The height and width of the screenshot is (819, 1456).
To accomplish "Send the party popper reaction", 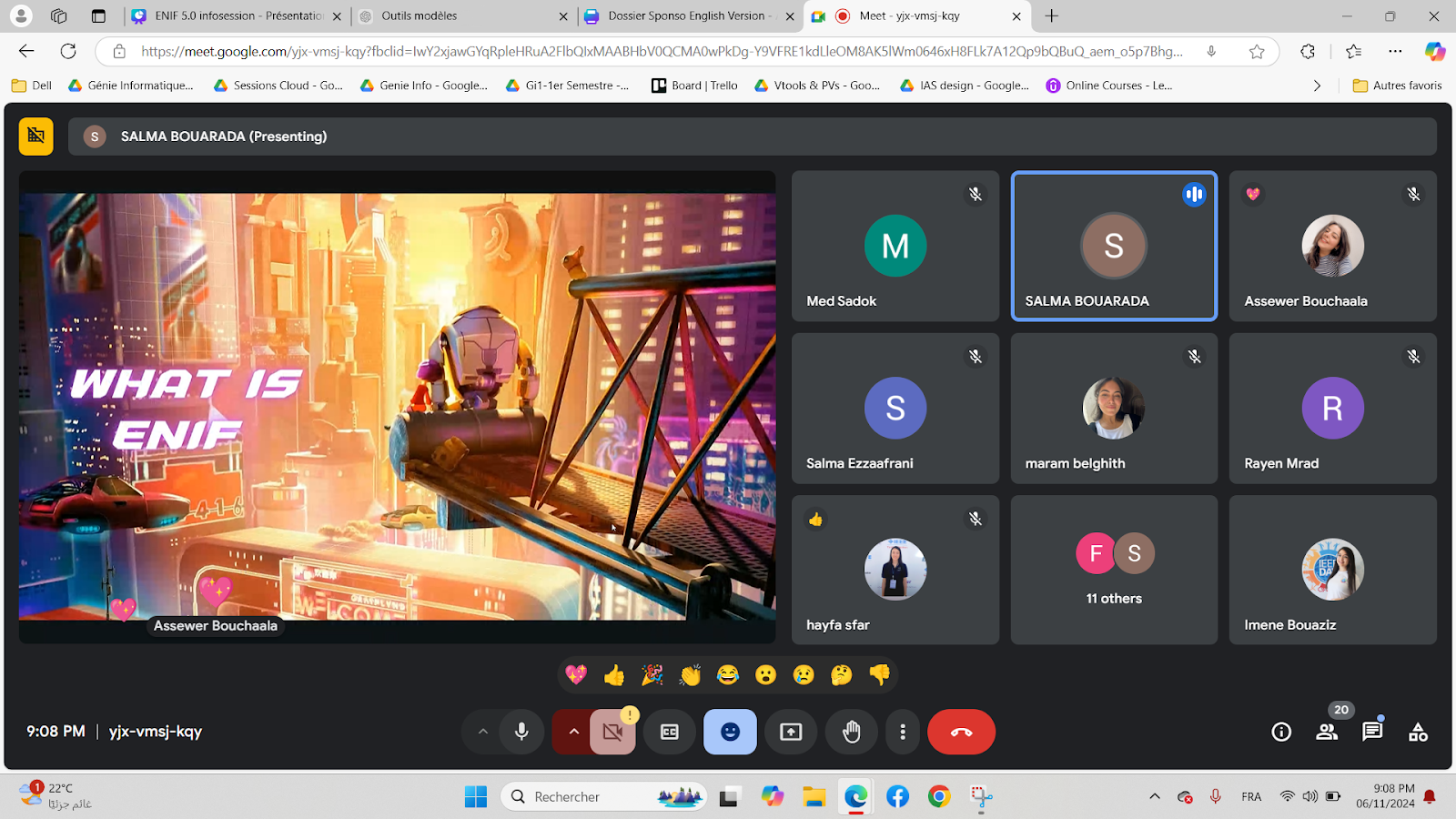I will (x=652, y=675).
